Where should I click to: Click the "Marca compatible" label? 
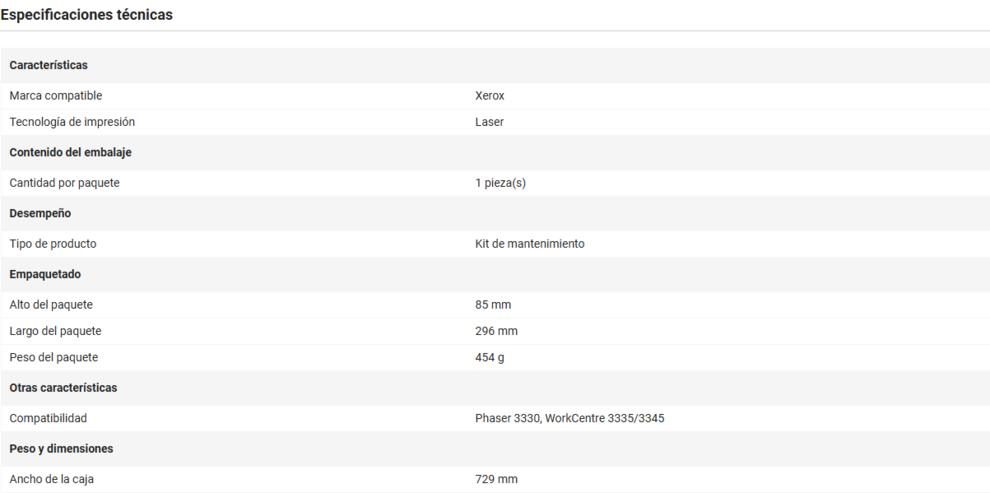[x=55, y=96]
